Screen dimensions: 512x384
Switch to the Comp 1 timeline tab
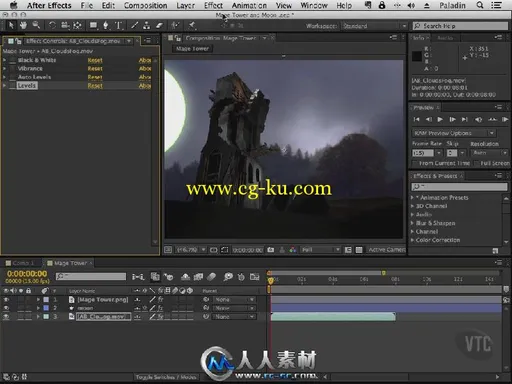pyautogui.click(x=23, y=263)
